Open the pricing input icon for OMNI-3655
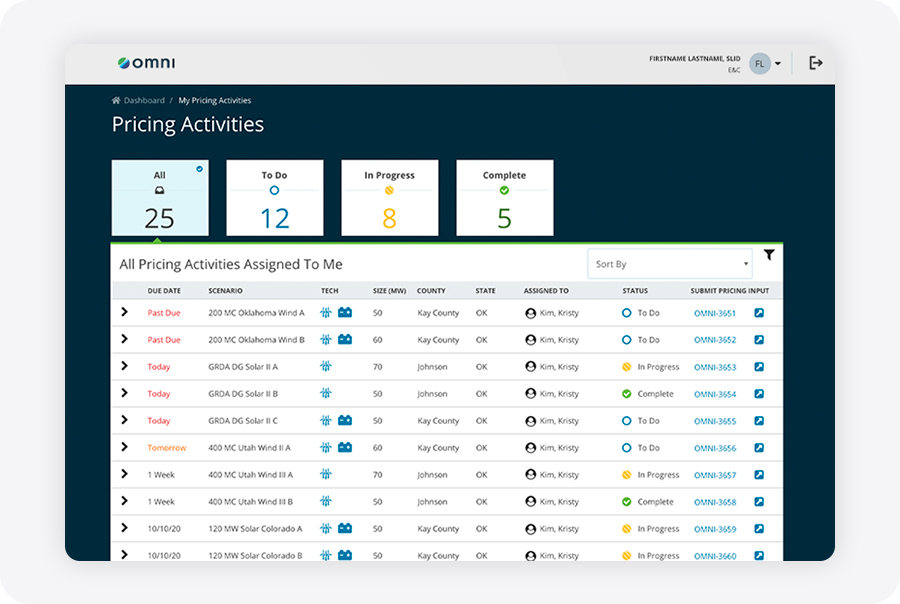The image size is (900, 604). (x=759, y=421)
